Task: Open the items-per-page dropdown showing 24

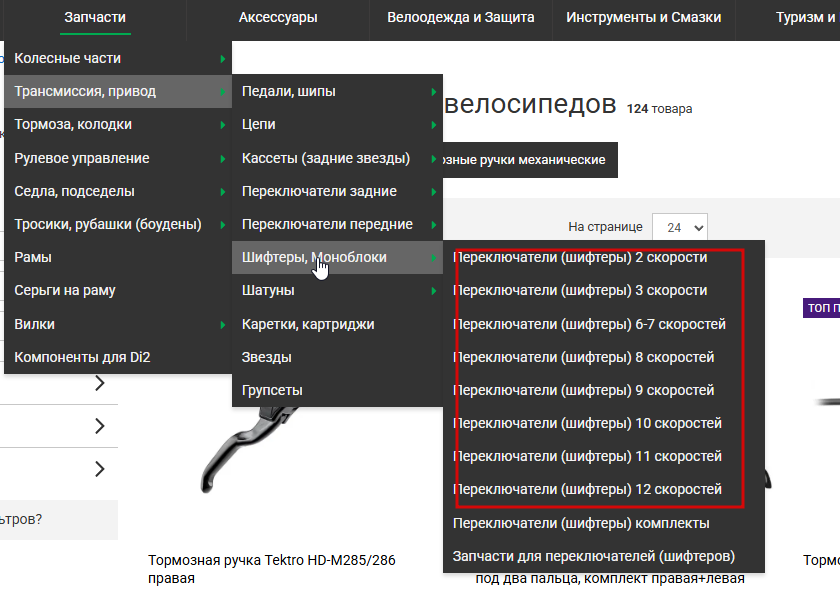Action: [x=680, y=227]
